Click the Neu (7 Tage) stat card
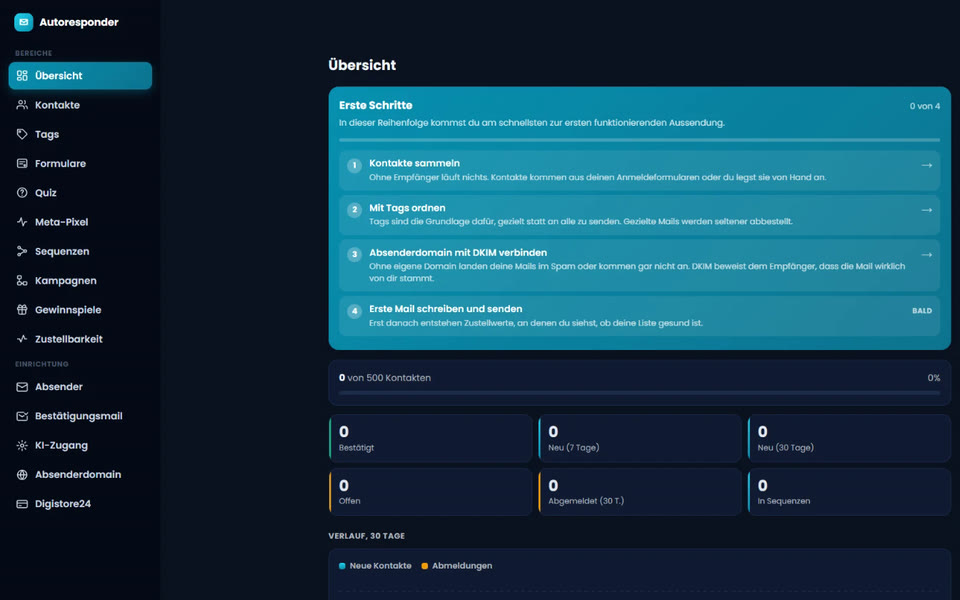The image size is (960, 600). point(640,438)
